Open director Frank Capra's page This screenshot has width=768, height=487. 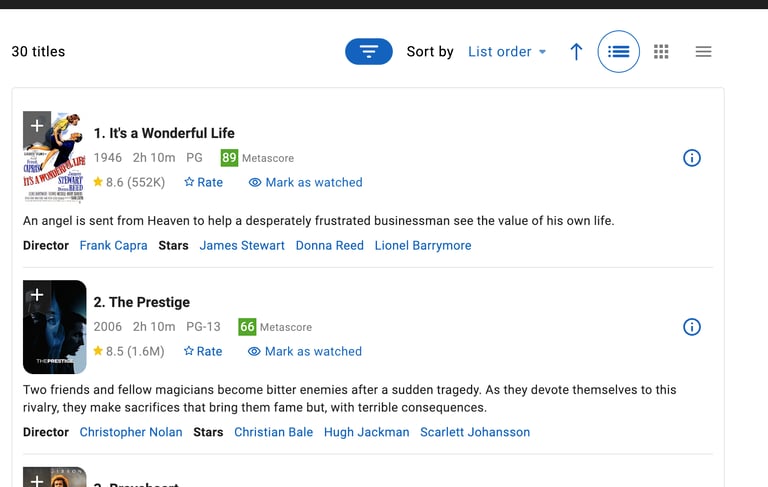coord(113,246)
